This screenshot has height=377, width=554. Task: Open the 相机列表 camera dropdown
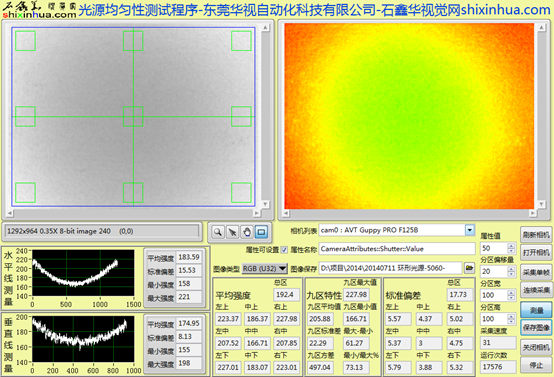coord(470,230)
